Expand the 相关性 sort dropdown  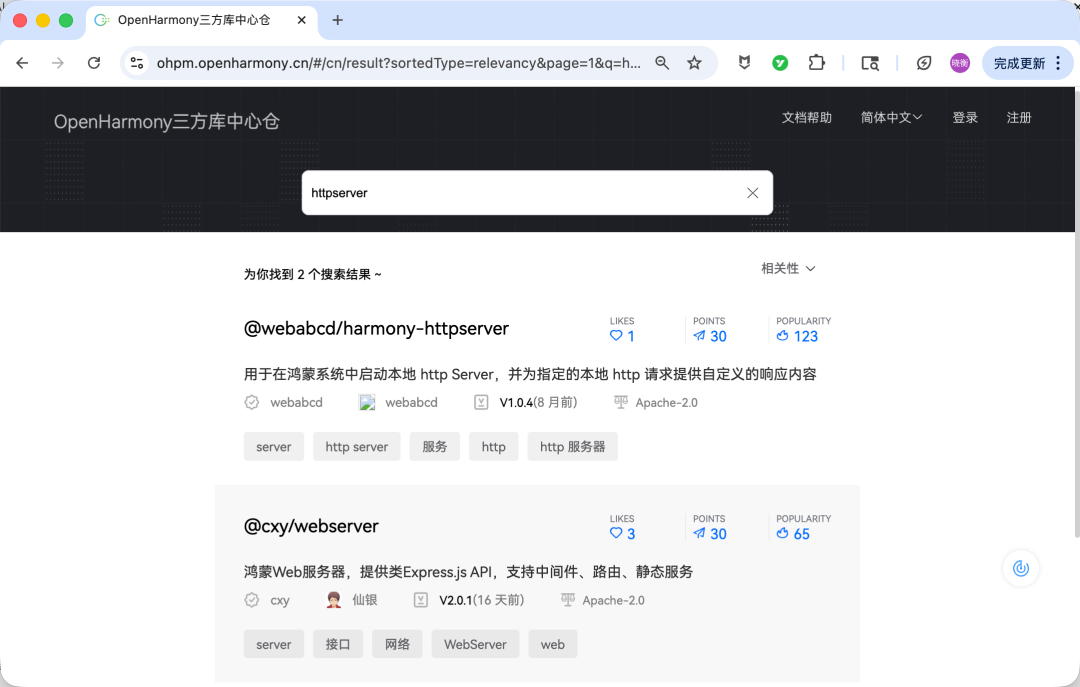pyautogui.click(x=788, y=268)
